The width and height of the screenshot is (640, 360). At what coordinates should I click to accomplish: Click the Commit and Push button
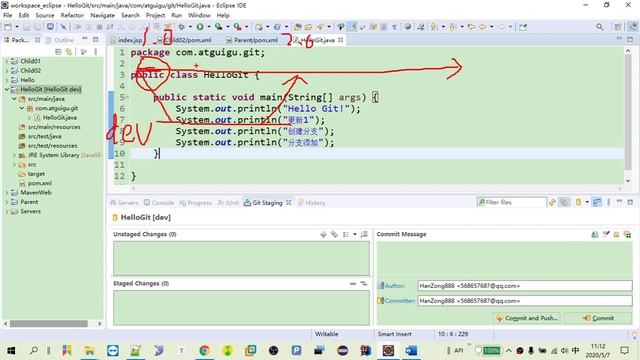(526, 318)
